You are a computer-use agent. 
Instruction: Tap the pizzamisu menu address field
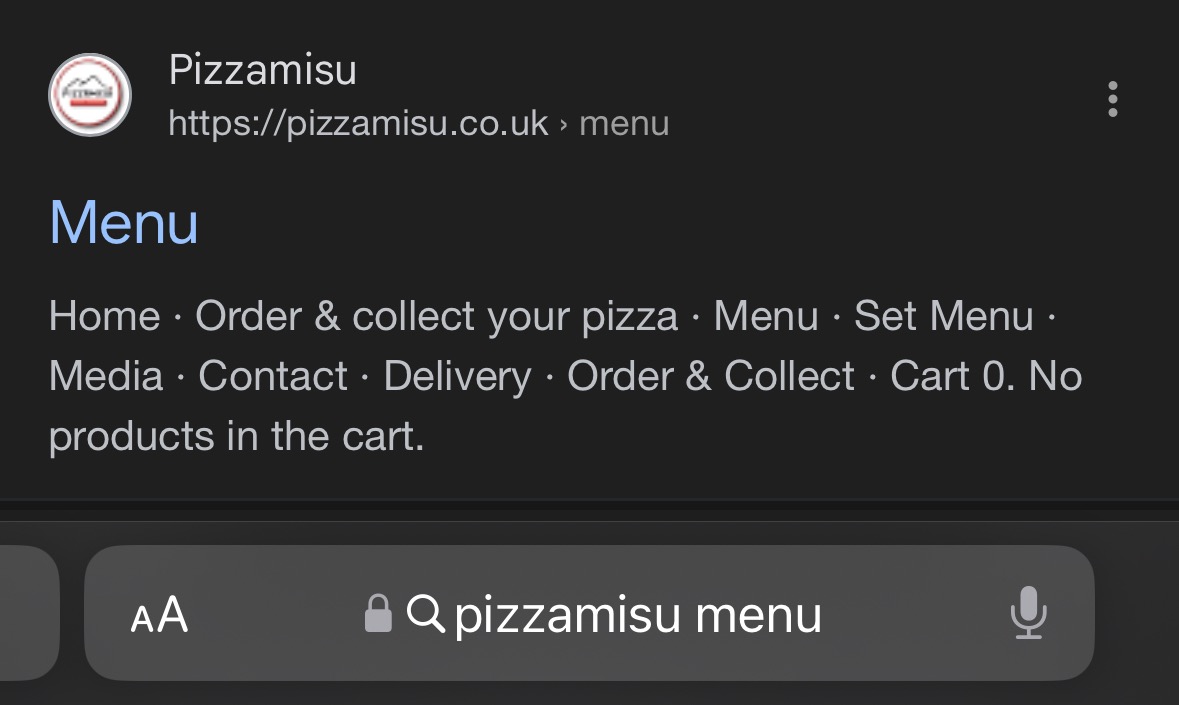coord(637,614)
